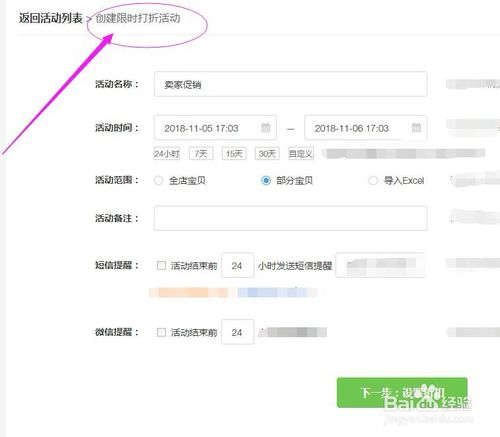Set duration to 15天
The width and height of the screenshot is (500, 437).
coord(234,154)
